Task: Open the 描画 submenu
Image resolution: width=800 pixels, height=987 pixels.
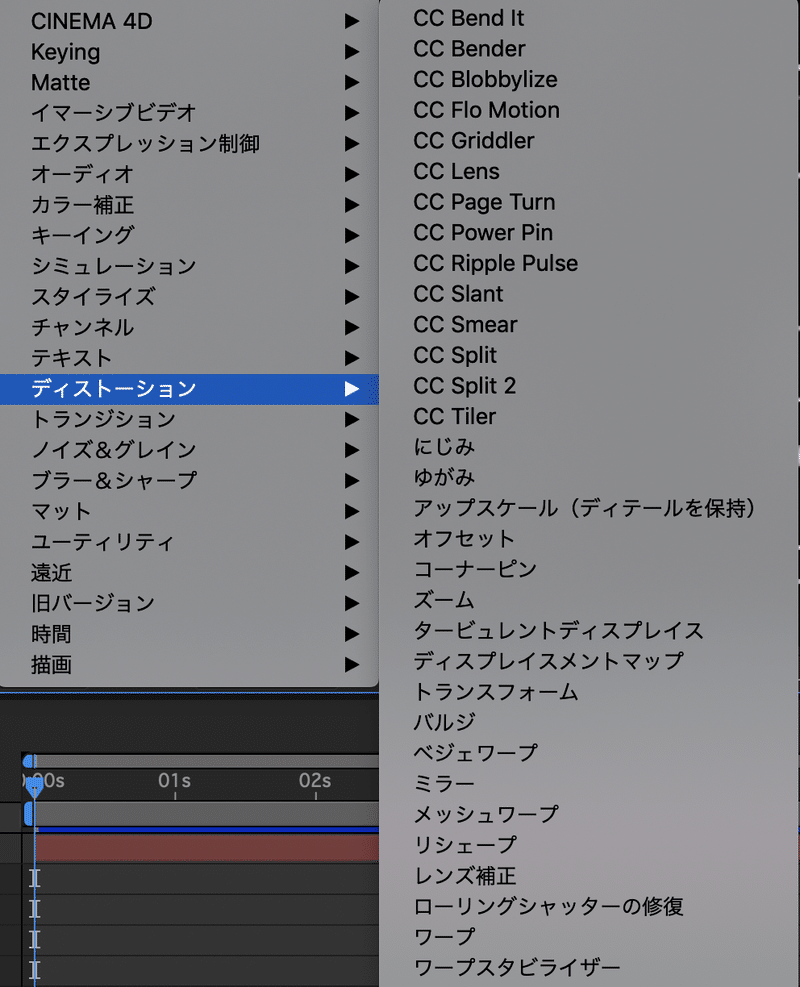Action: [x=189, y=665]
